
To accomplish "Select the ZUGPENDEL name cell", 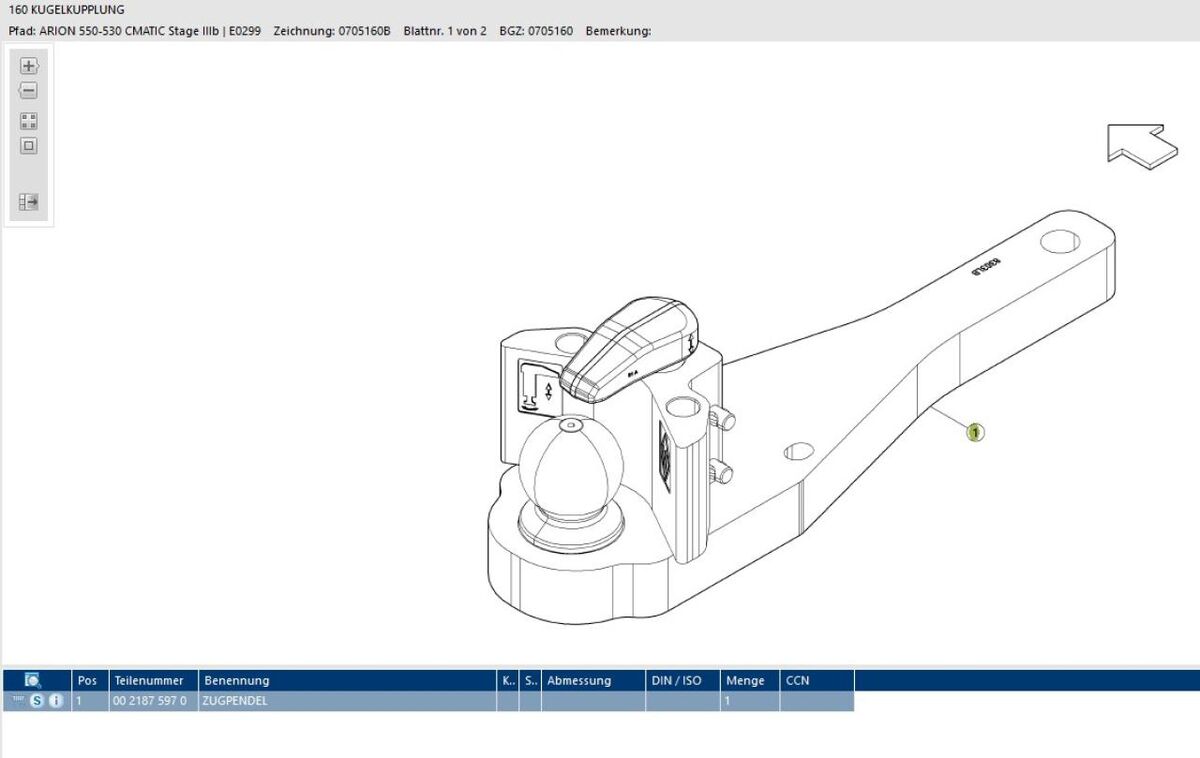I will click(235, 701).
